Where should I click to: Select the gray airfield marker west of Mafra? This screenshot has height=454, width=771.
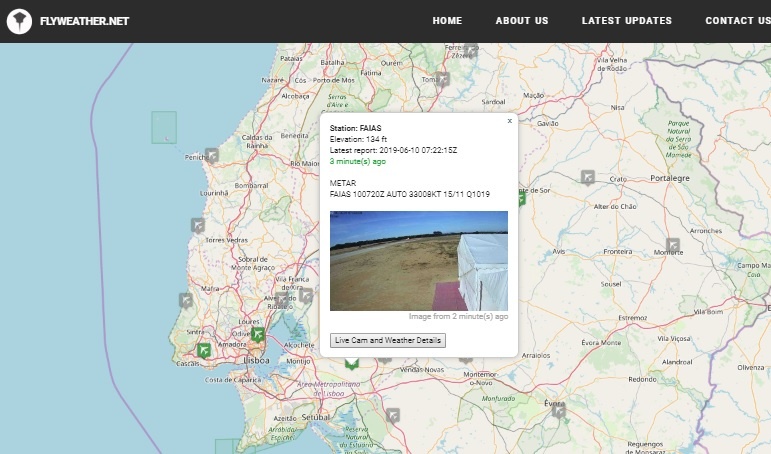point(185,300)
